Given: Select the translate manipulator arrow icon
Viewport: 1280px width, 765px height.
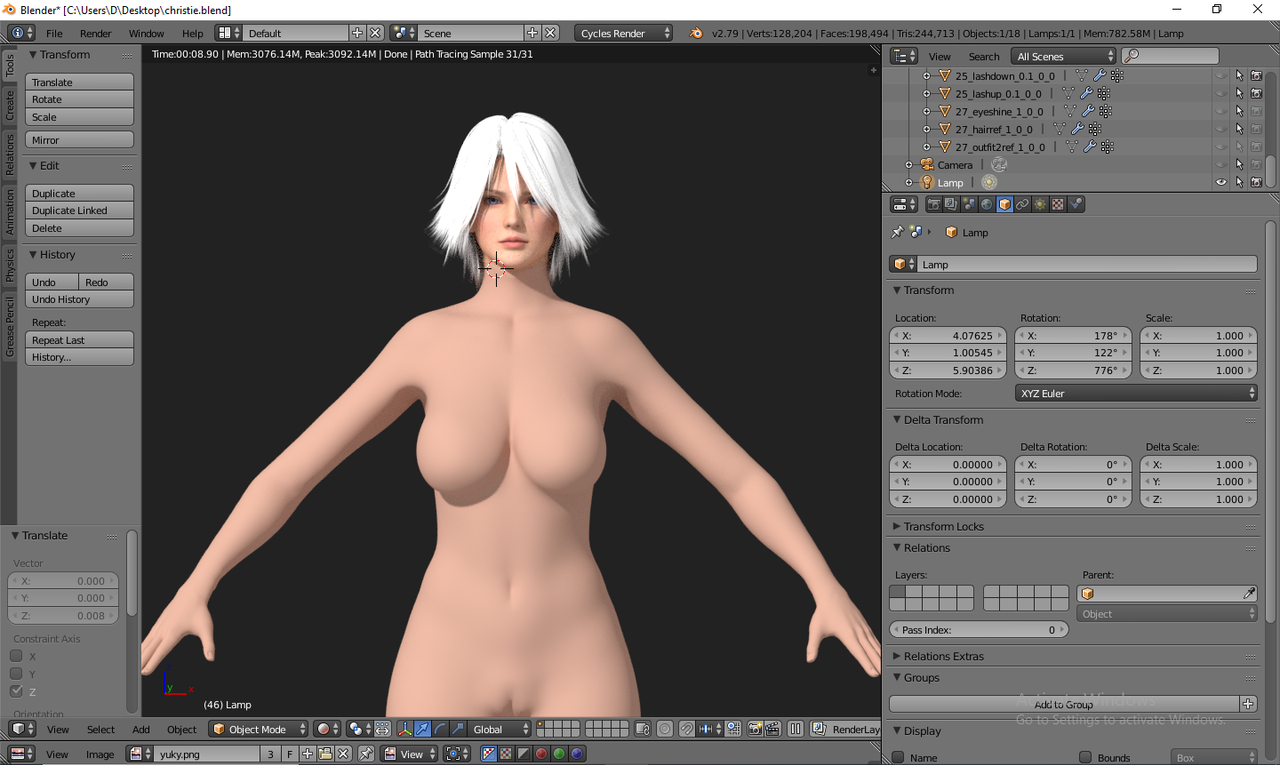Looking at the screenshot, I should (x=422, y=729).
